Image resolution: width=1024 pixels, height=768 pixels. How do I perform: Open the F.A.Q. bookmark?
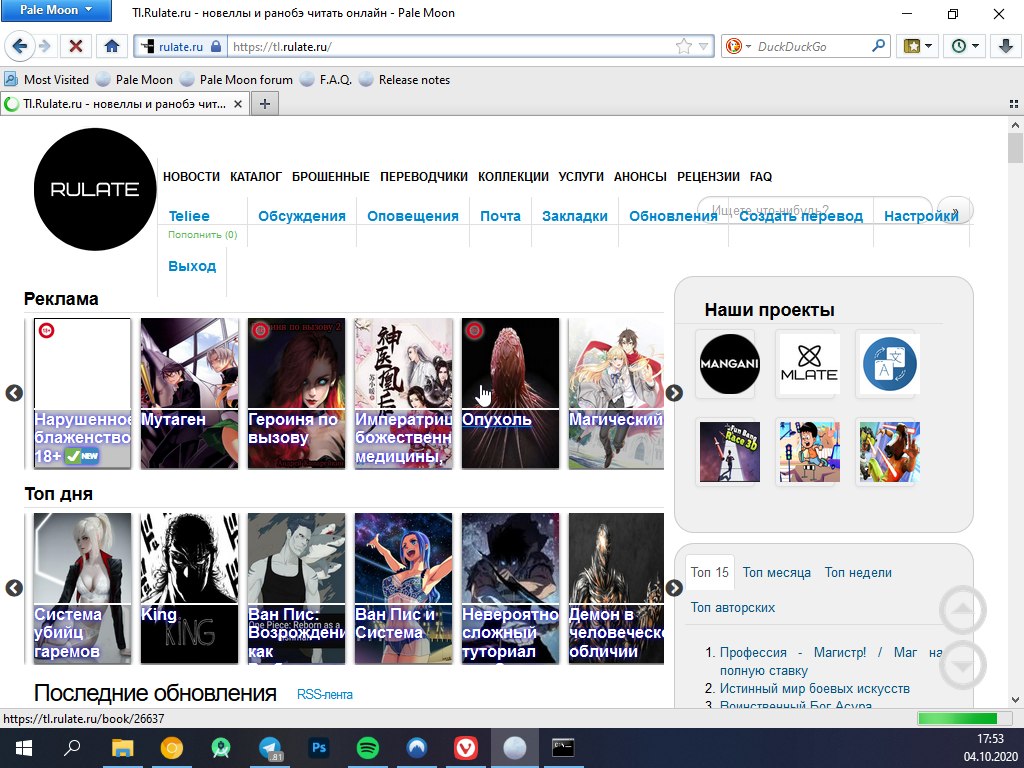pyautogui.click(x=326, y=80)
